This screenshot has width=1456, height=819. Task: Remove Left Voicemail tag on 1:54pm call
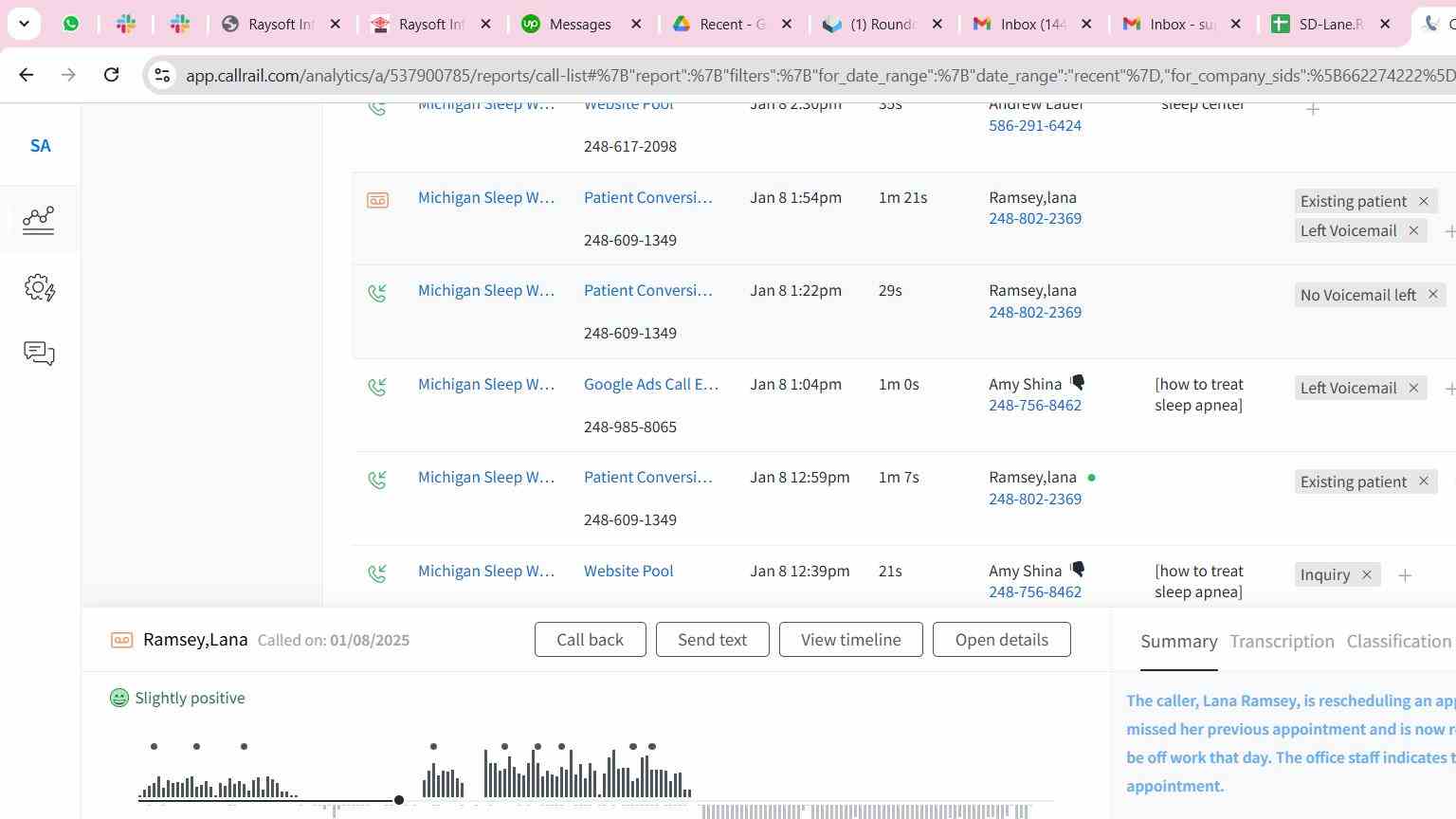pyautogui.click(x=1413, y=230)
